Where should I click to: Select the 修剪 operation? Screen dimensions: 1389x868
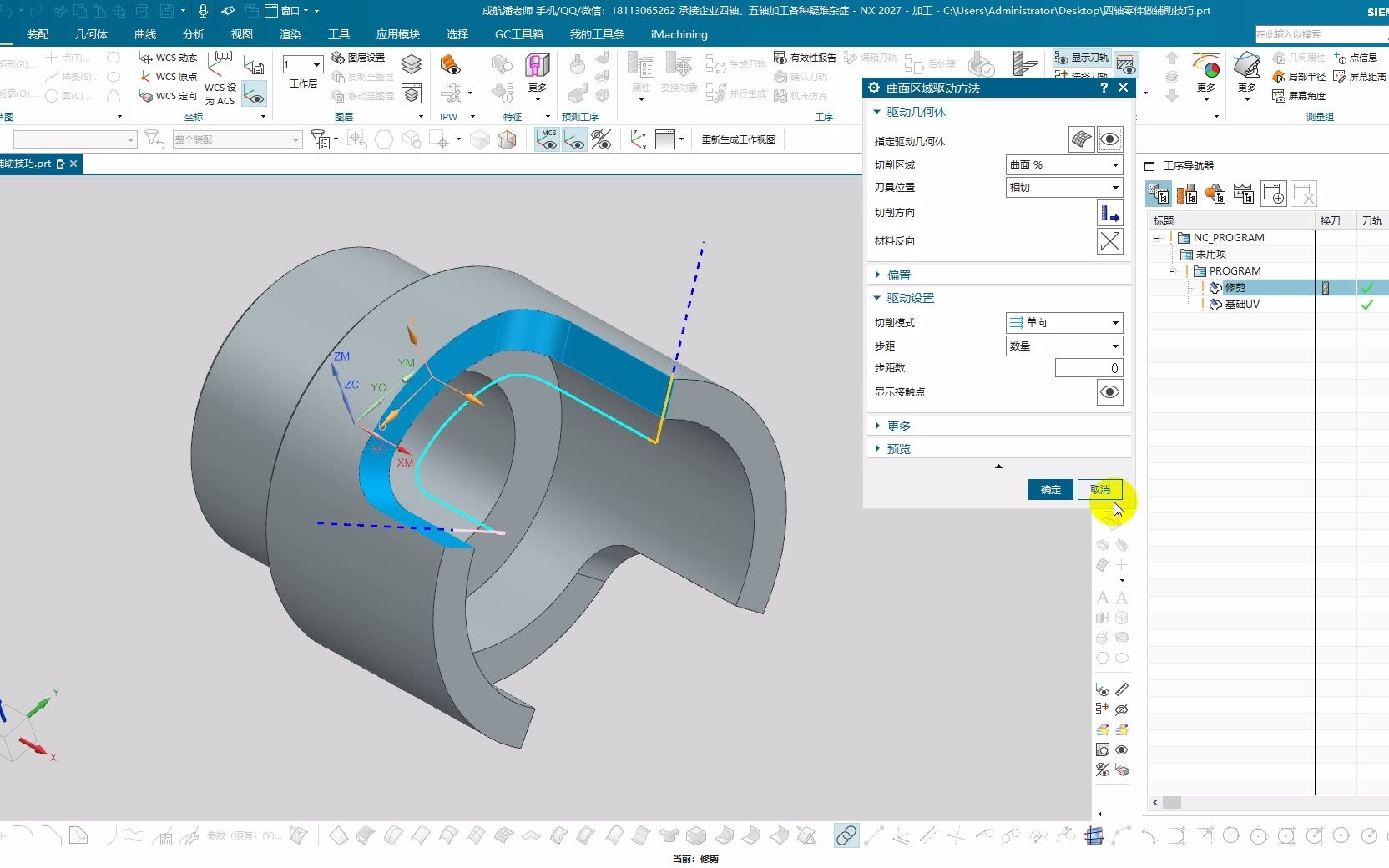tap(1235, 288)
